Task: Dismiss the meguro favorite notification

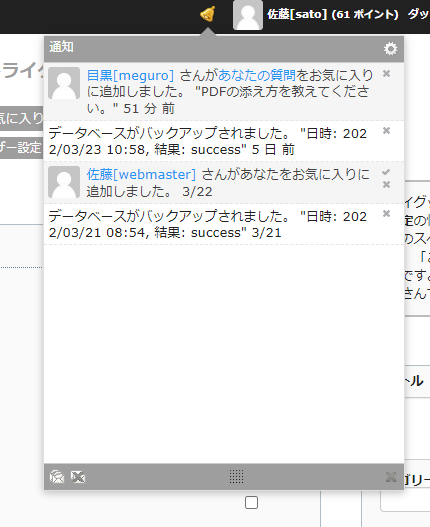Action: click(387, 74)
